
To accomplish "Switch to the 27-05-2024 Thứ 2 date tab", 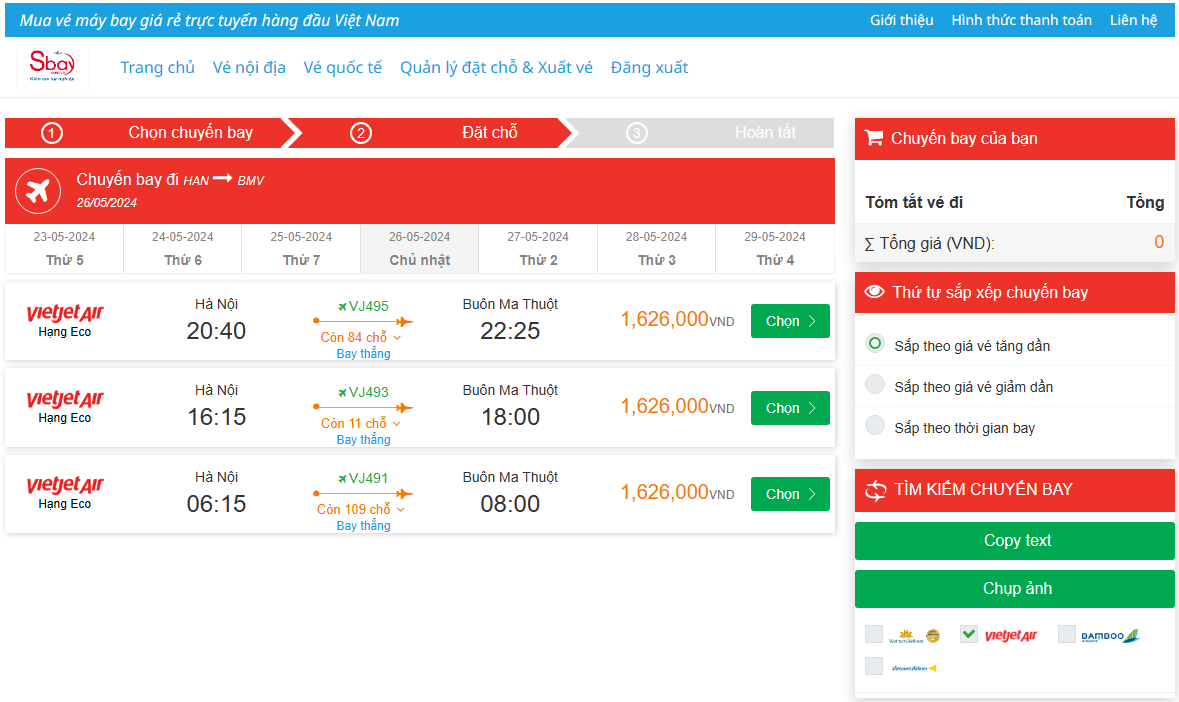I will pyautogui.click(x=538, y=248).
